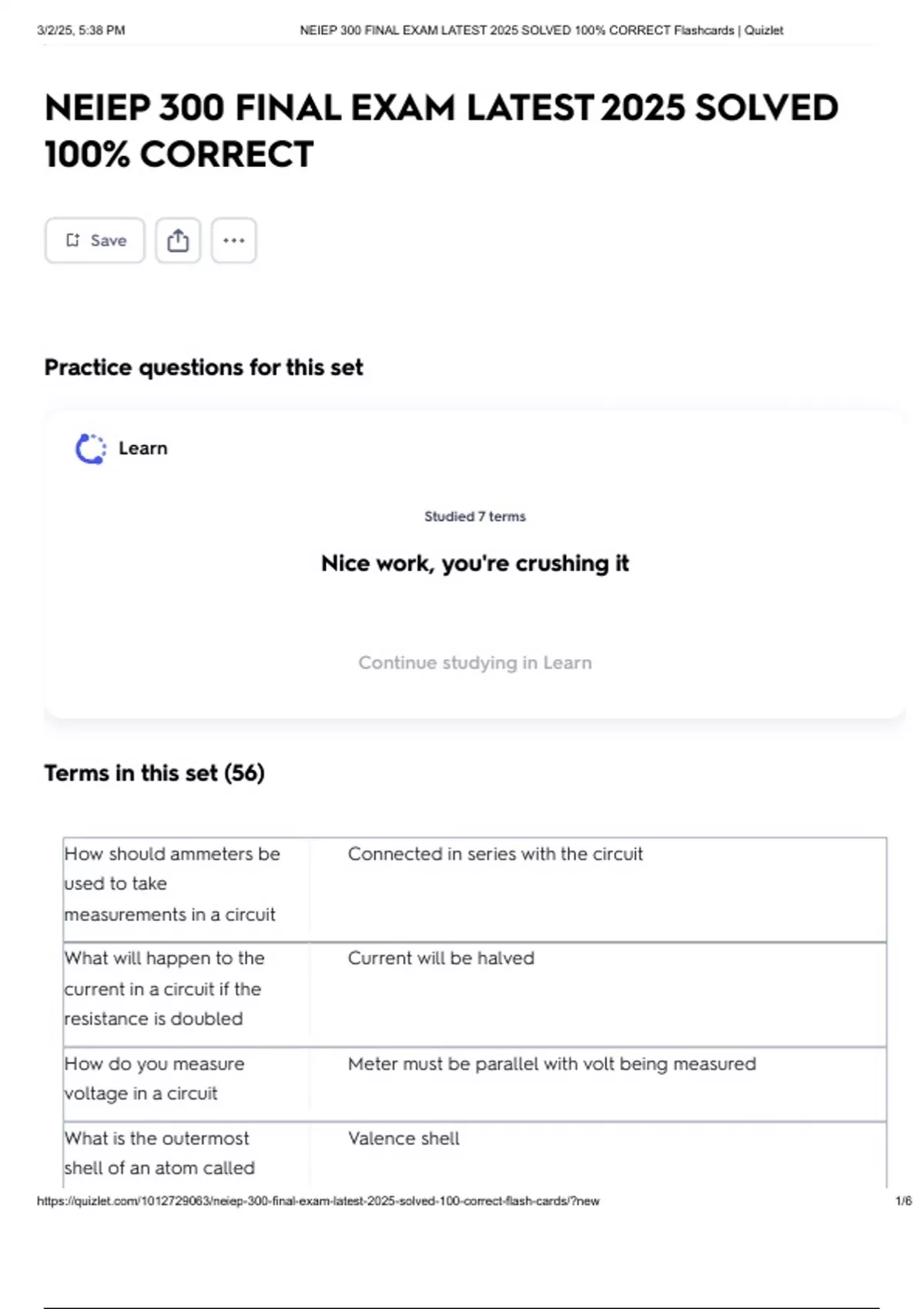Click the page number 1/6 indicator
Viewport: 924px width, 1309px height.
pyautogui.click(x=903, y=1200)
